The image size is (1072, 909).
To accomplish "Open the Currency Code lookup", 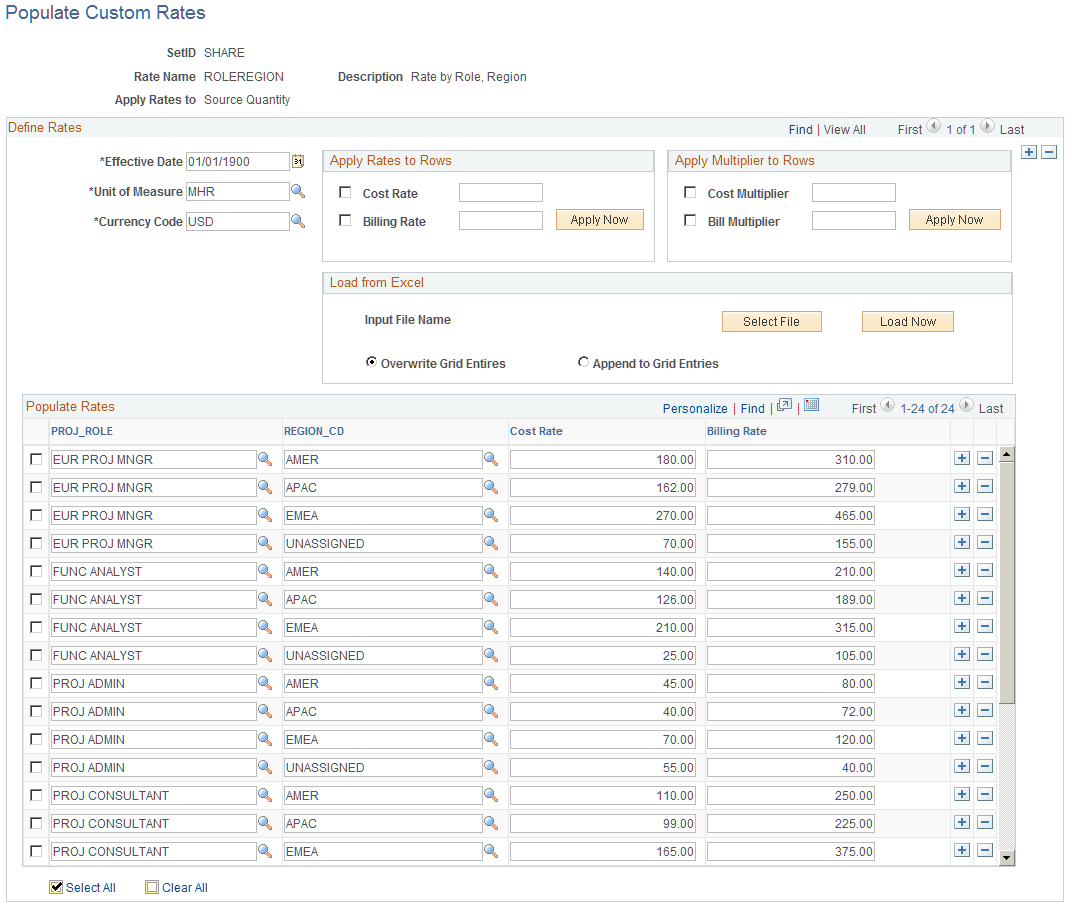I will tap(298, 221).
